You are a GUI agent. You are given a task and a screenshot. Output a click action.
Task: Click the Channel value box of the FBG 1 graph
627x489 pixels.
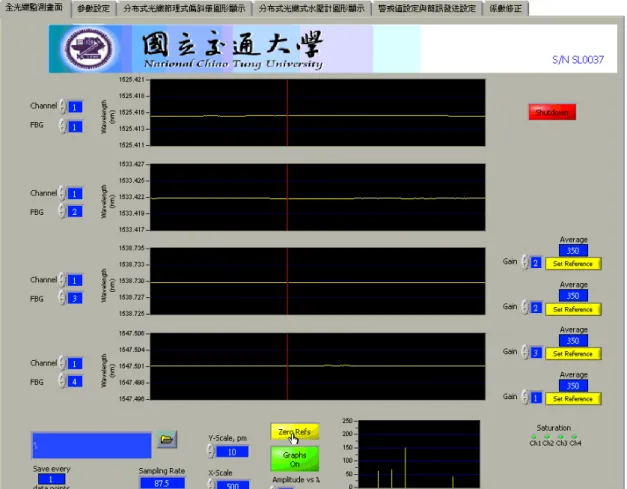(75, 107)
